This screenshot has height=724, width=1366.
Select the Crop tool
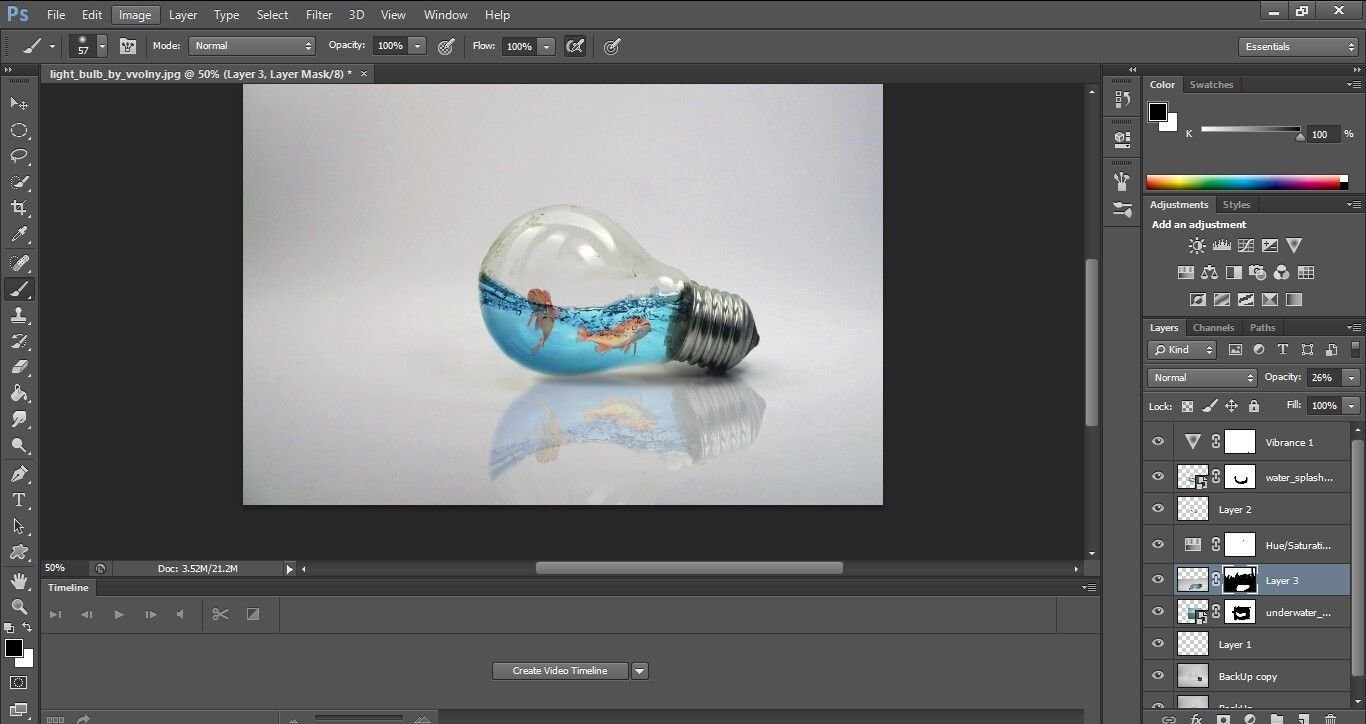coord(19,208)
